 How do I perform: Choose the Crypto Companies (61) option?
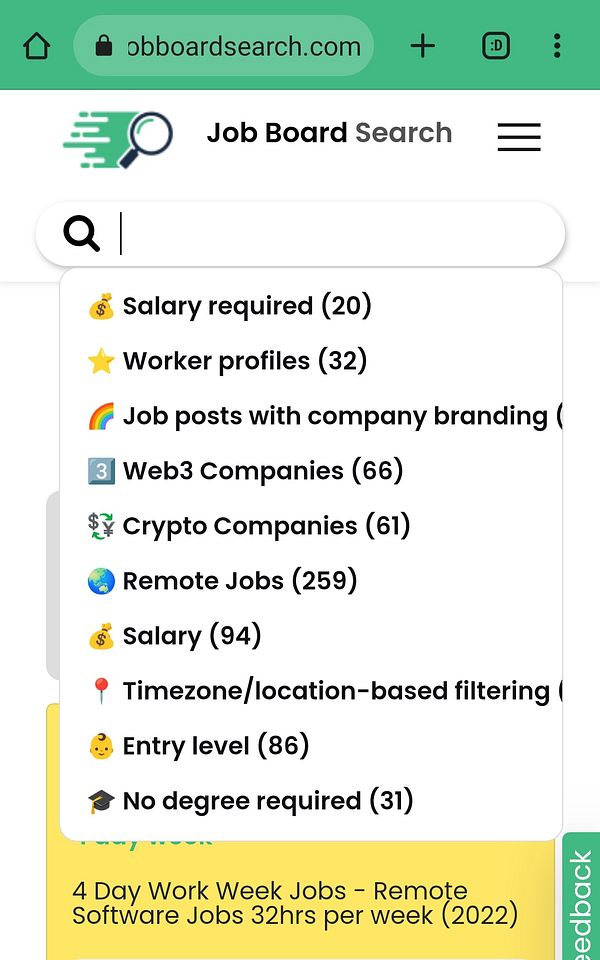pos(266,526)
